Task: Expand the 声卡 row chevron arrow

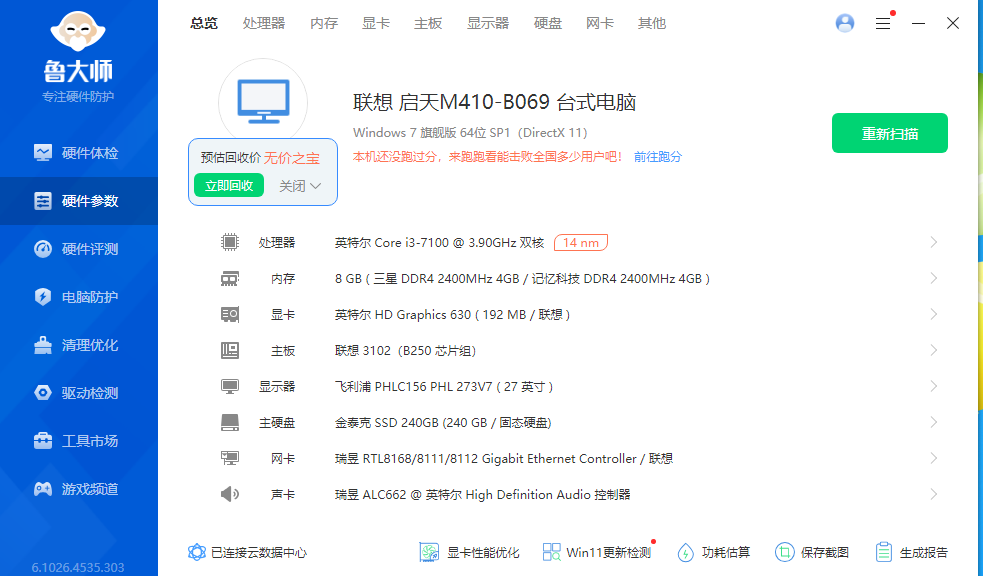Action: click(x=934, y=494)
